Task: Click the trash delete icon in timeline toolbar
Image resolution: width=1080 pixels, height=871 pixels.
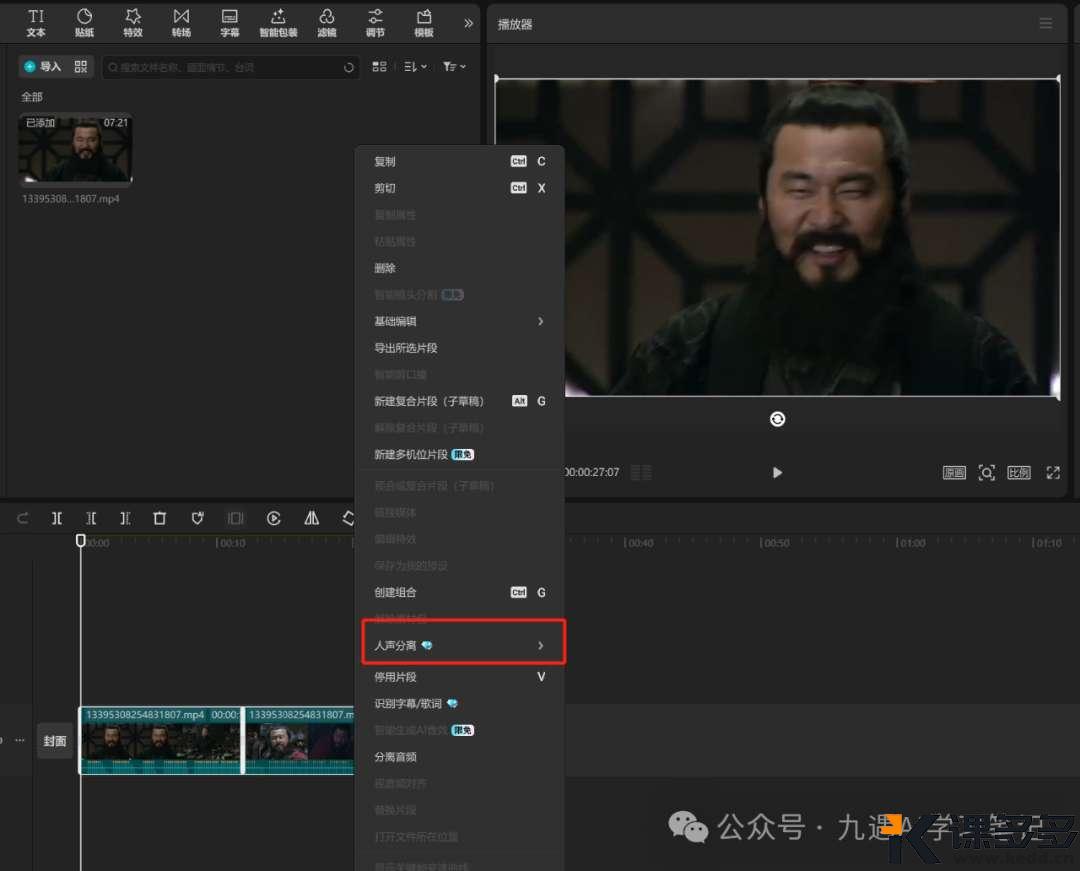Action: 159,518
